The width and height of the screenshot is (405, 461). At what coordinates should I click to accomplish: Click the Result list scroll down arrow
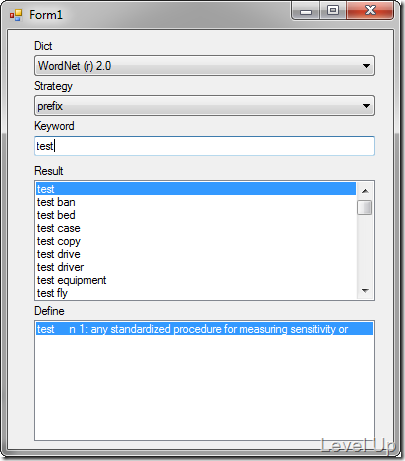point(365,291)
